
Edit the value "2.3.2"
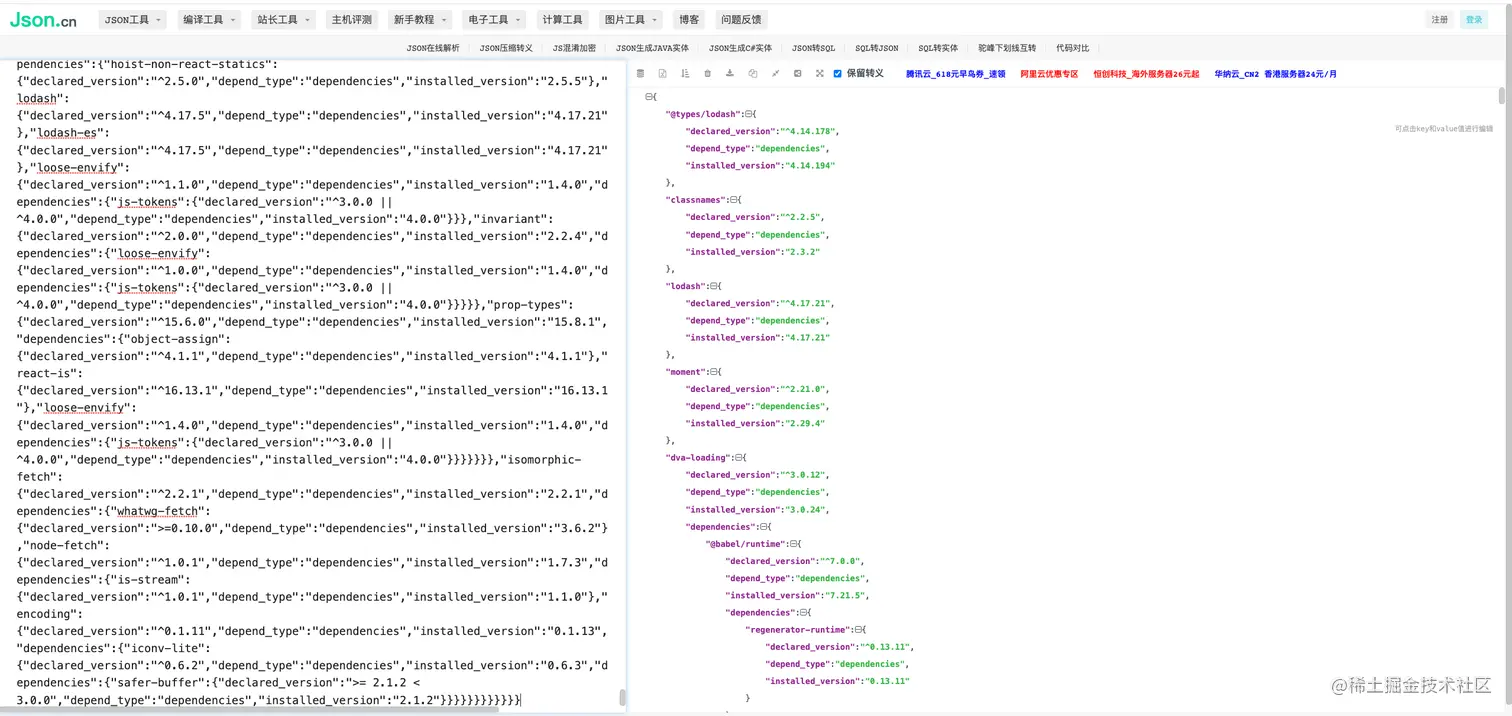pos(802,252)
